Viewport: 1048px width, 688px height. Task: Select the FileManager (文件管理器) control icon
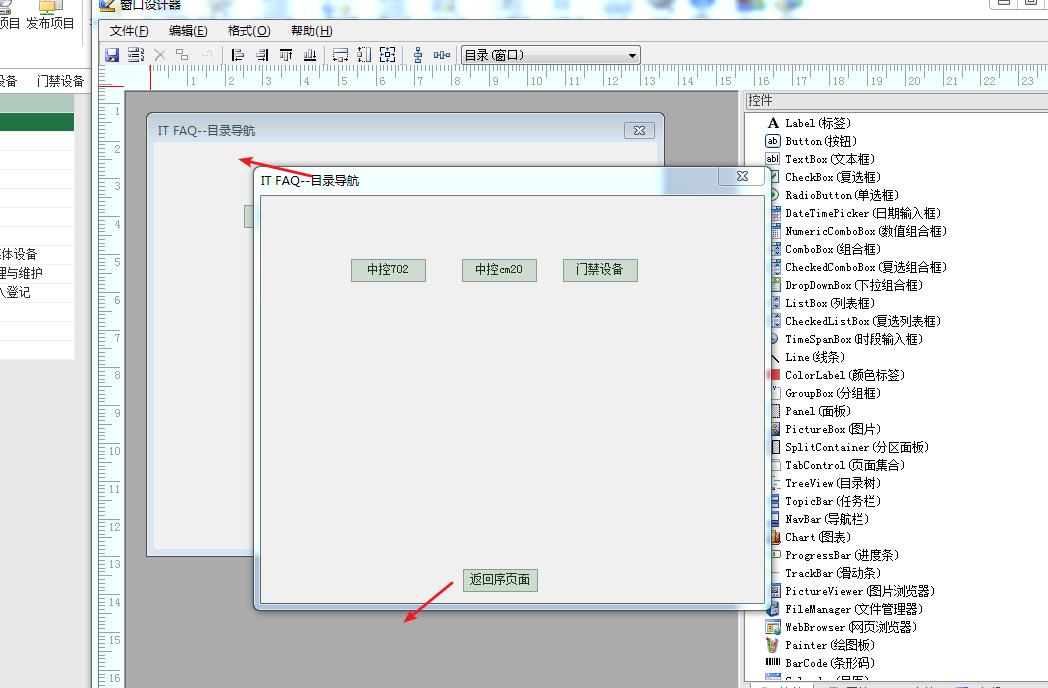coord(773,609)
